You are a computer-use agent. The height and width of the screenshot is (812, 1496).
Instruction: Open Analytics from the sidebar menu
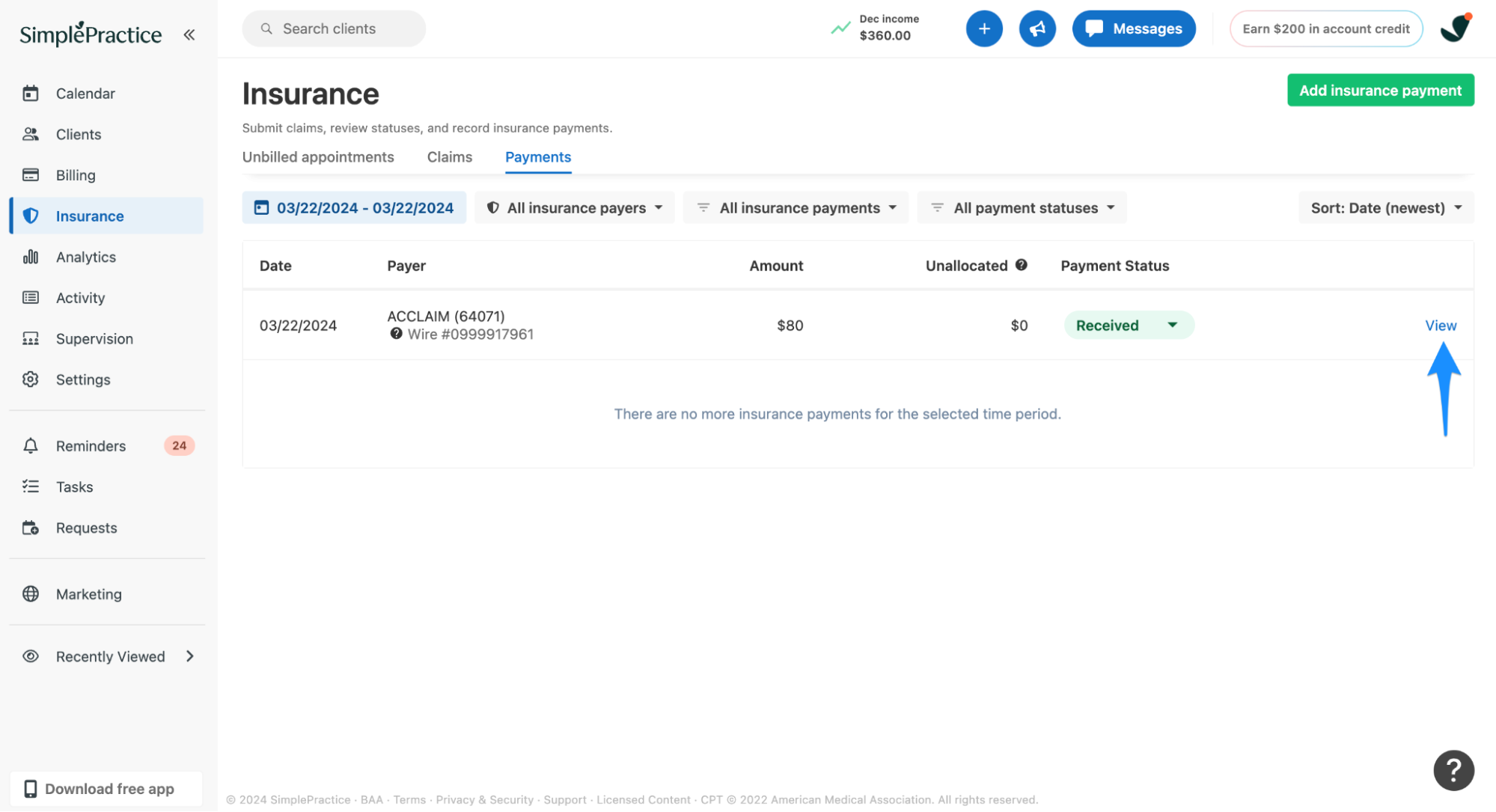click(107, 257)
